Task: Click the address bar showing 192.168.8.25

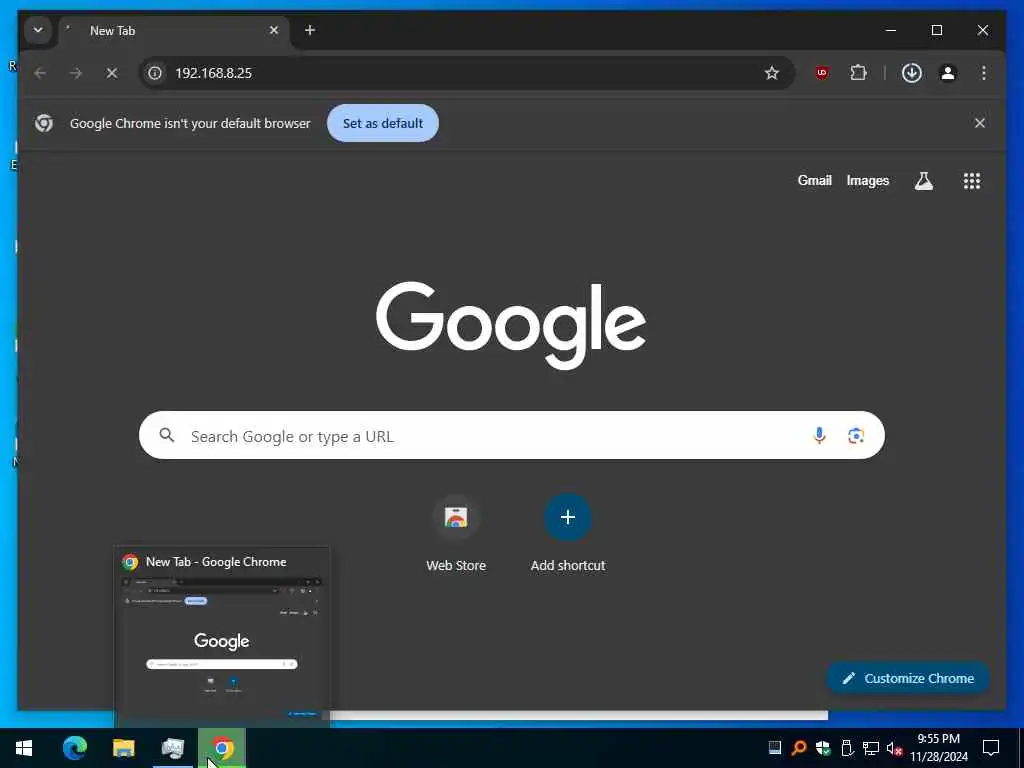Action: (466, 73)
